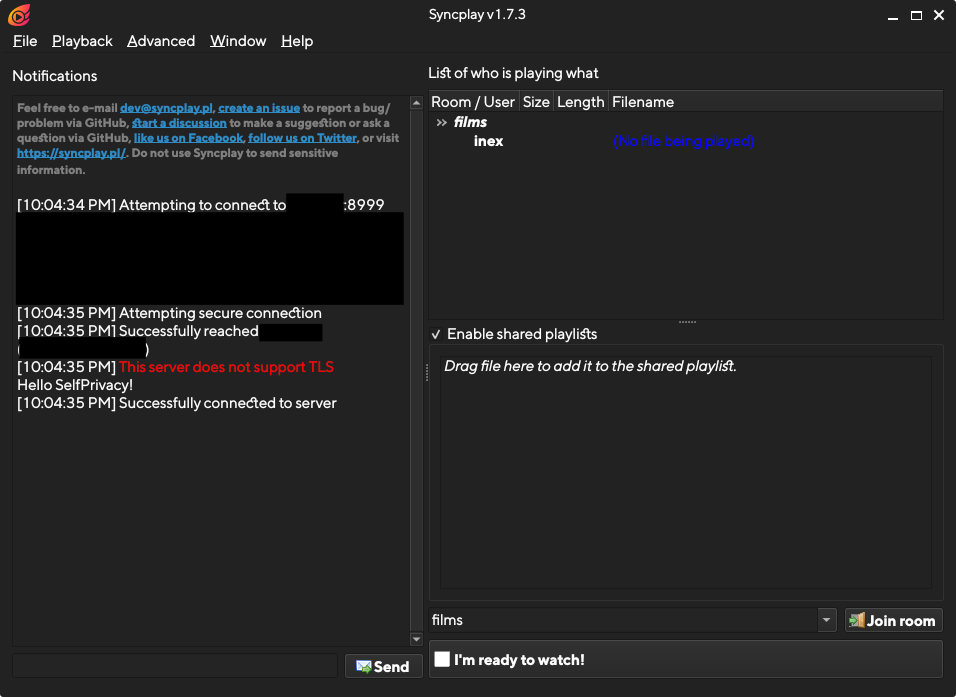The image size is (956, 697).
Task: Click the shared playlist drop area
Action: pos(686,473)
